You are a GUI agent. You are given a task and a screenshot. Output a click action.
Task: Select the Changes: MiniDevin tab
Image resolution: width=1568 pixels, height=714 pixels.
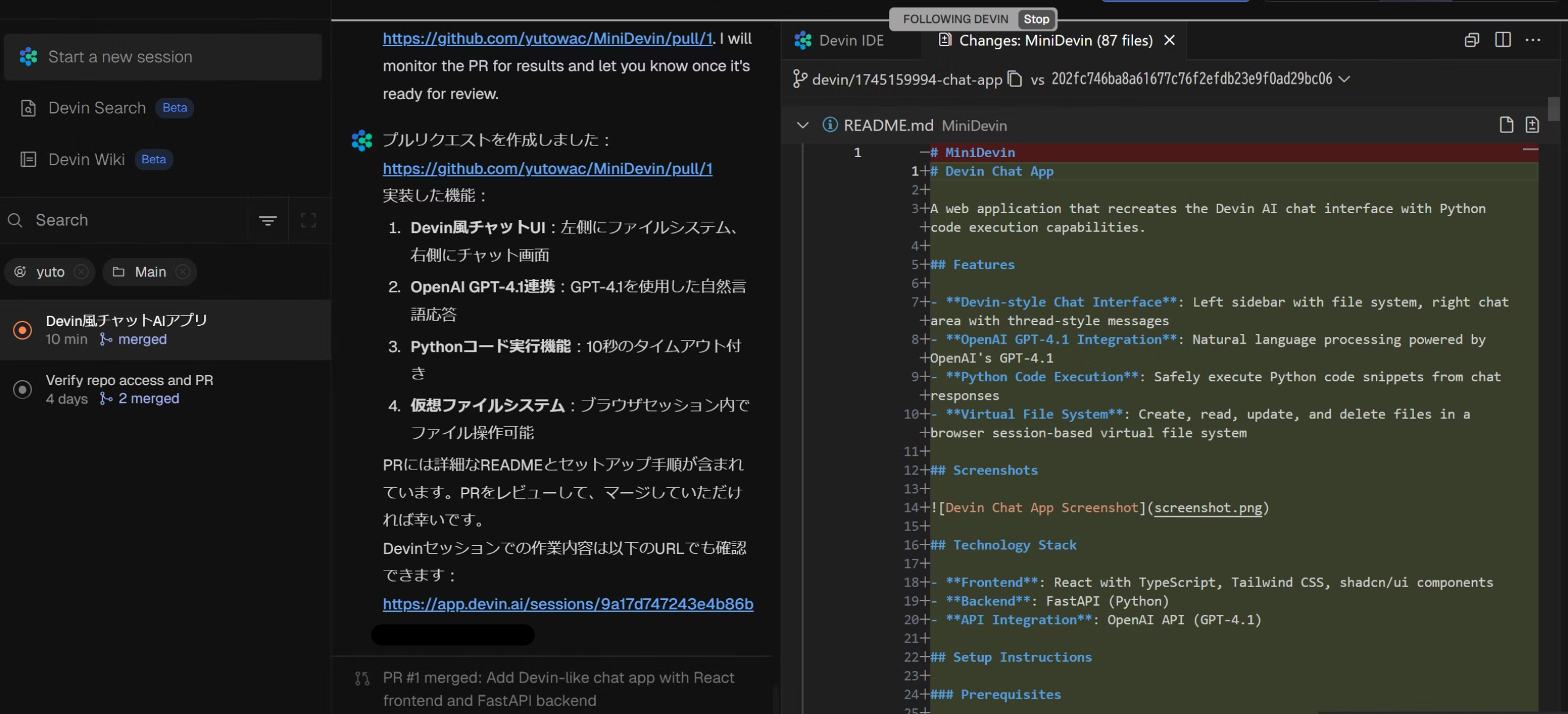[x=1055, y=40]
